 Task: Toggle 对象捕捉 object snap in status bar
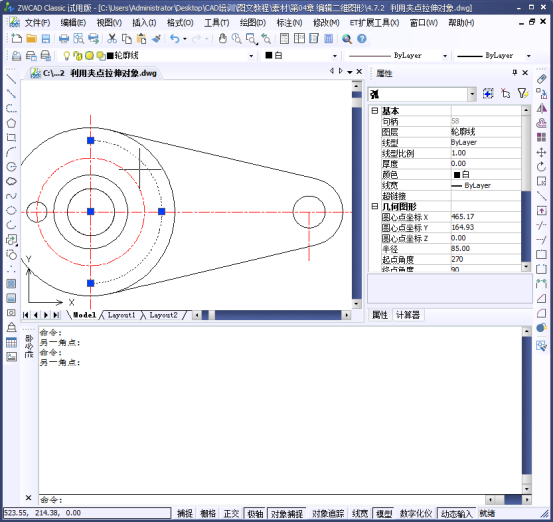pyautogui.click(x=287, y=513)
